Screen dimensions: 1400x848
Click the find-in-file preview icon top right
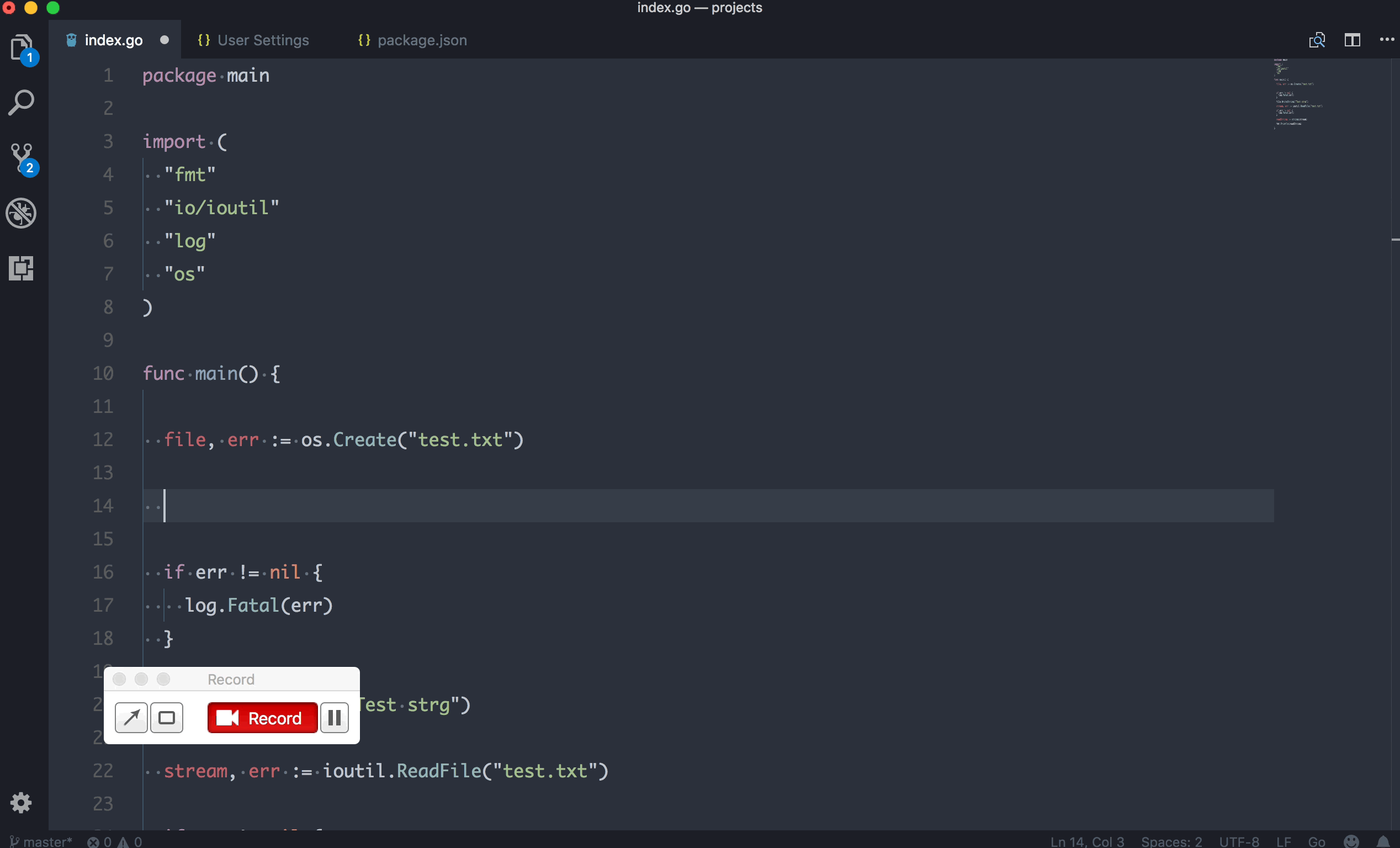pyautogui.click(x=1317, y=40)
